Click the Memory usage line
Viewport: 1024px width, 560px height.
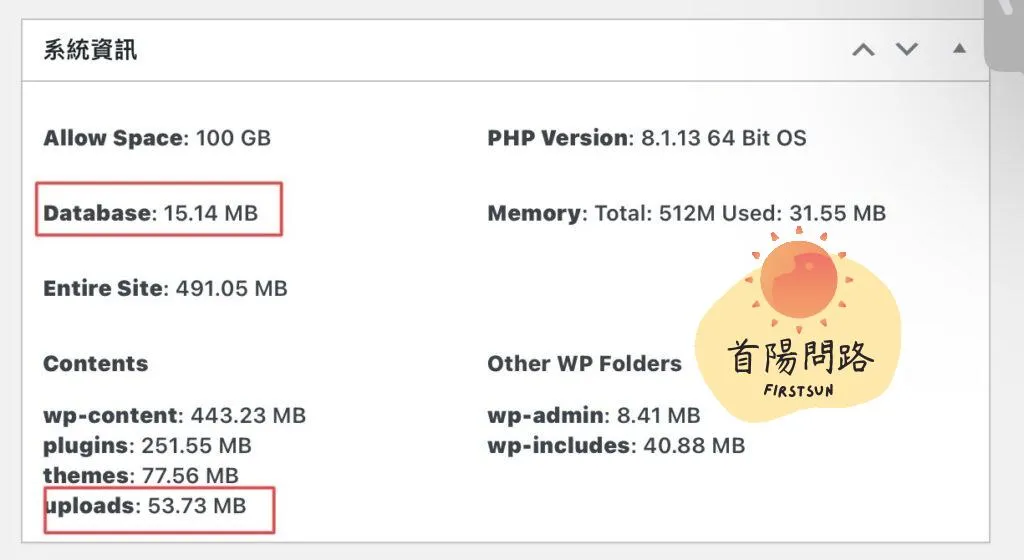(686, 212)
